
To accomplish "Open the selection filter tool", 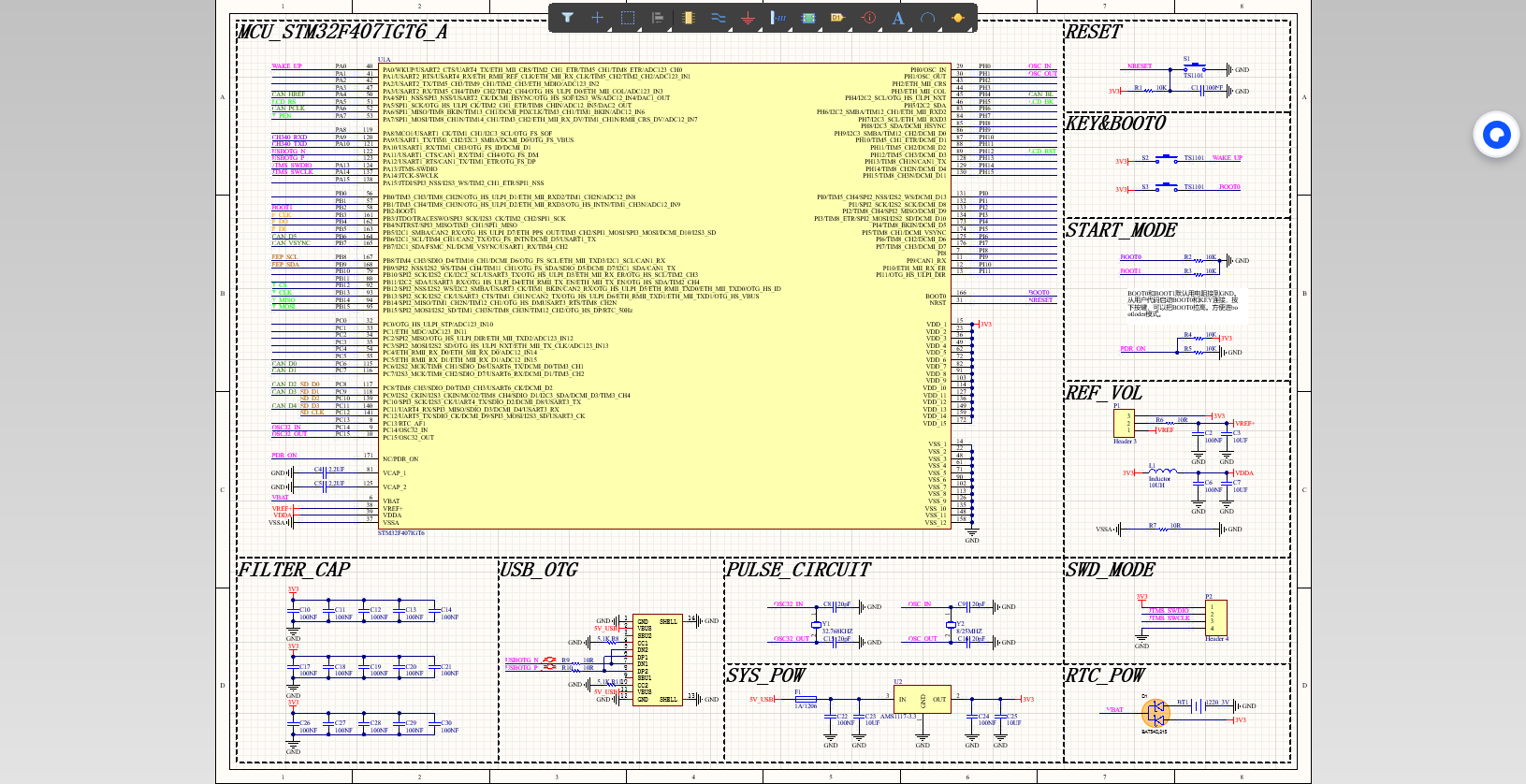I will [x=567, y=18].
